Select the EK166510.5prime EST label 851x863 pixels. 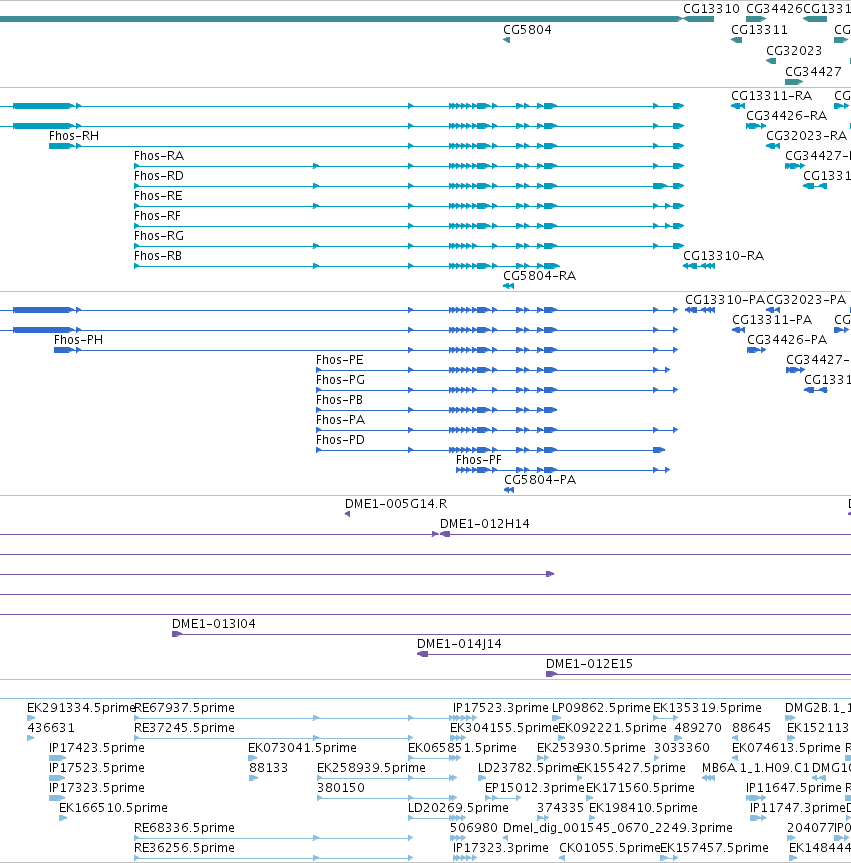coord(113,808)
